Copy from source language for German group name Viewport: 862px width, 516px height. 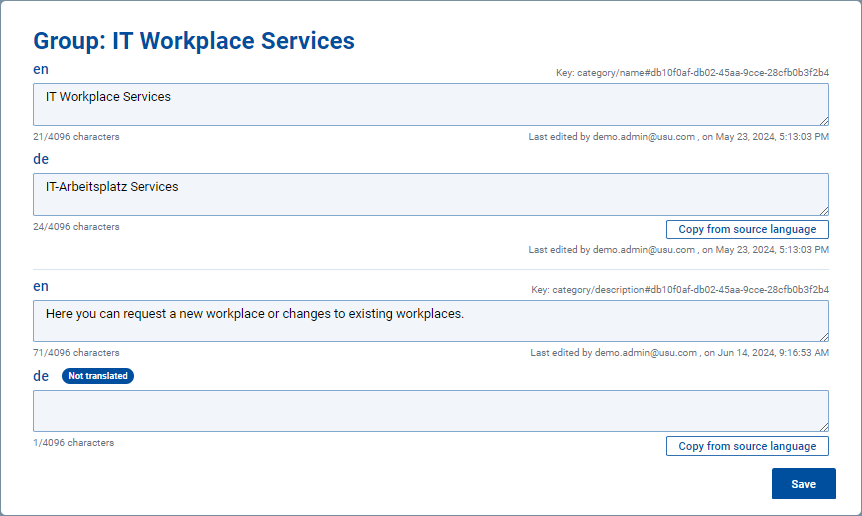[747, 230]
